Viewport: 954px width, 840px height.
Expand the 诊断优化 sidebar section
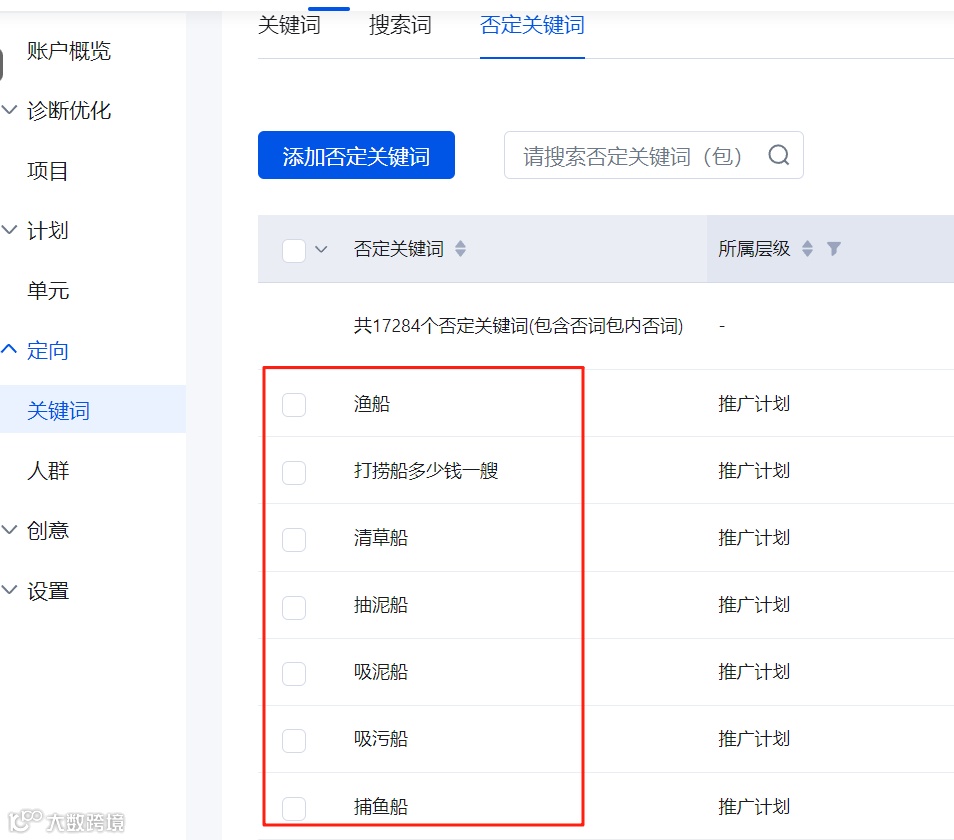tap(9, 110)
